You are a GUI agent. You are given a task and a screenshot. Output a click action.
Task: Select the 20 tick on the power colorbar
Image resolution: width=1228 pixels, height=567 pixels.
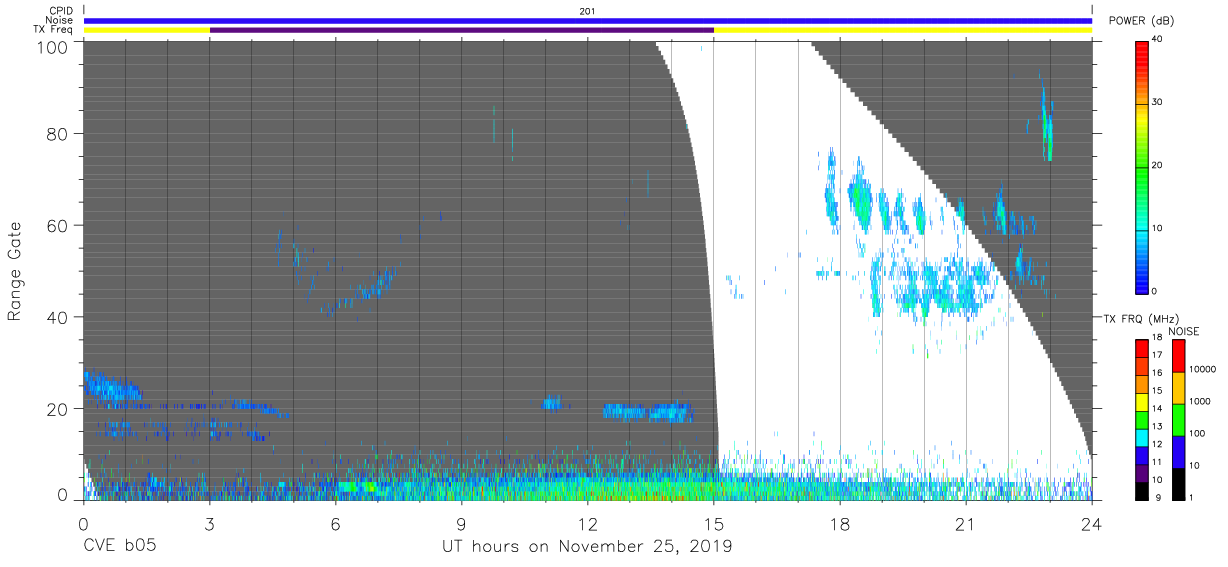click(x=1158, y=165)
